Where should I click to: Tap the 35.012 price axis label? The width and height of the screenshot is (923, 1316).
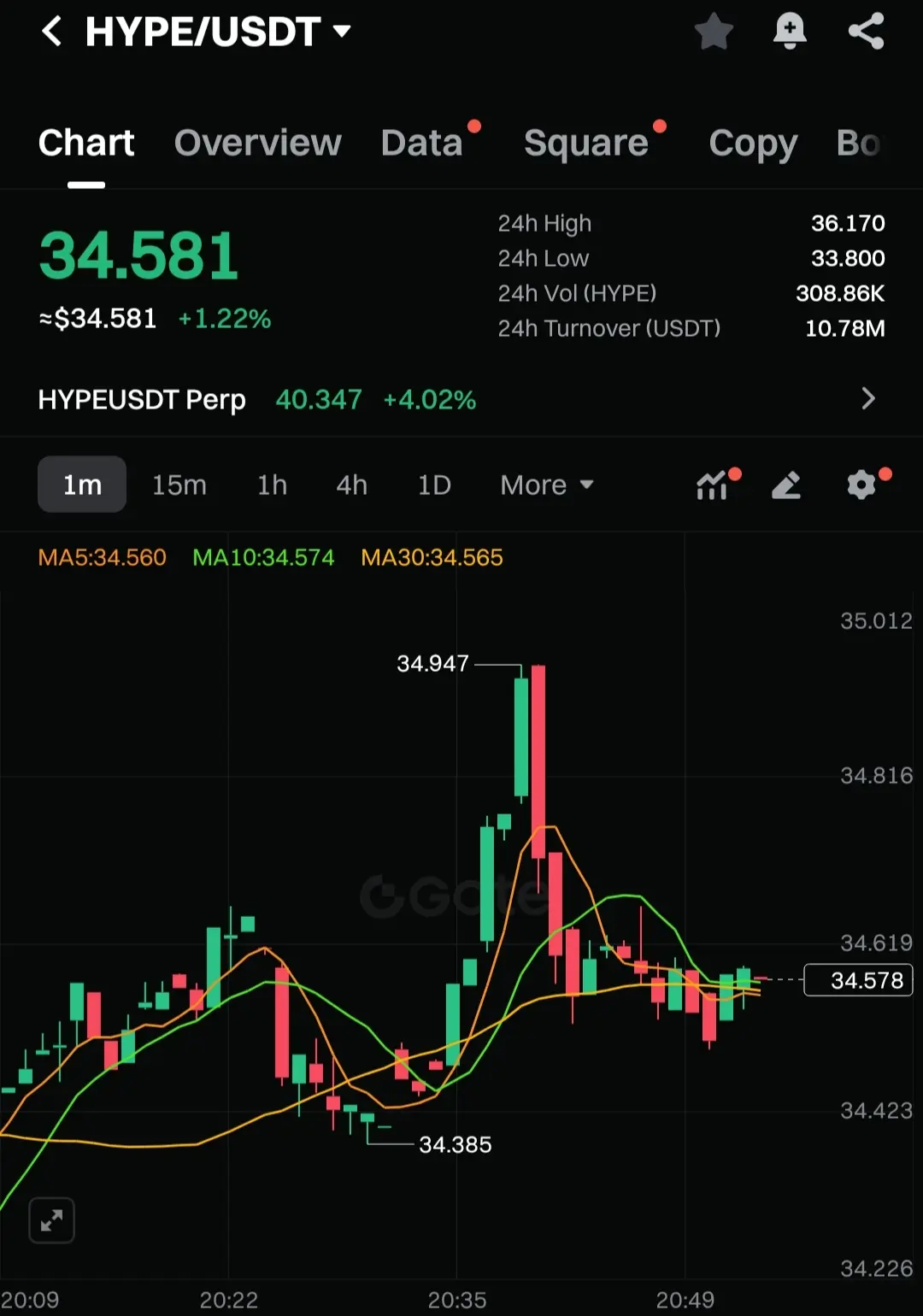point(876,621)
